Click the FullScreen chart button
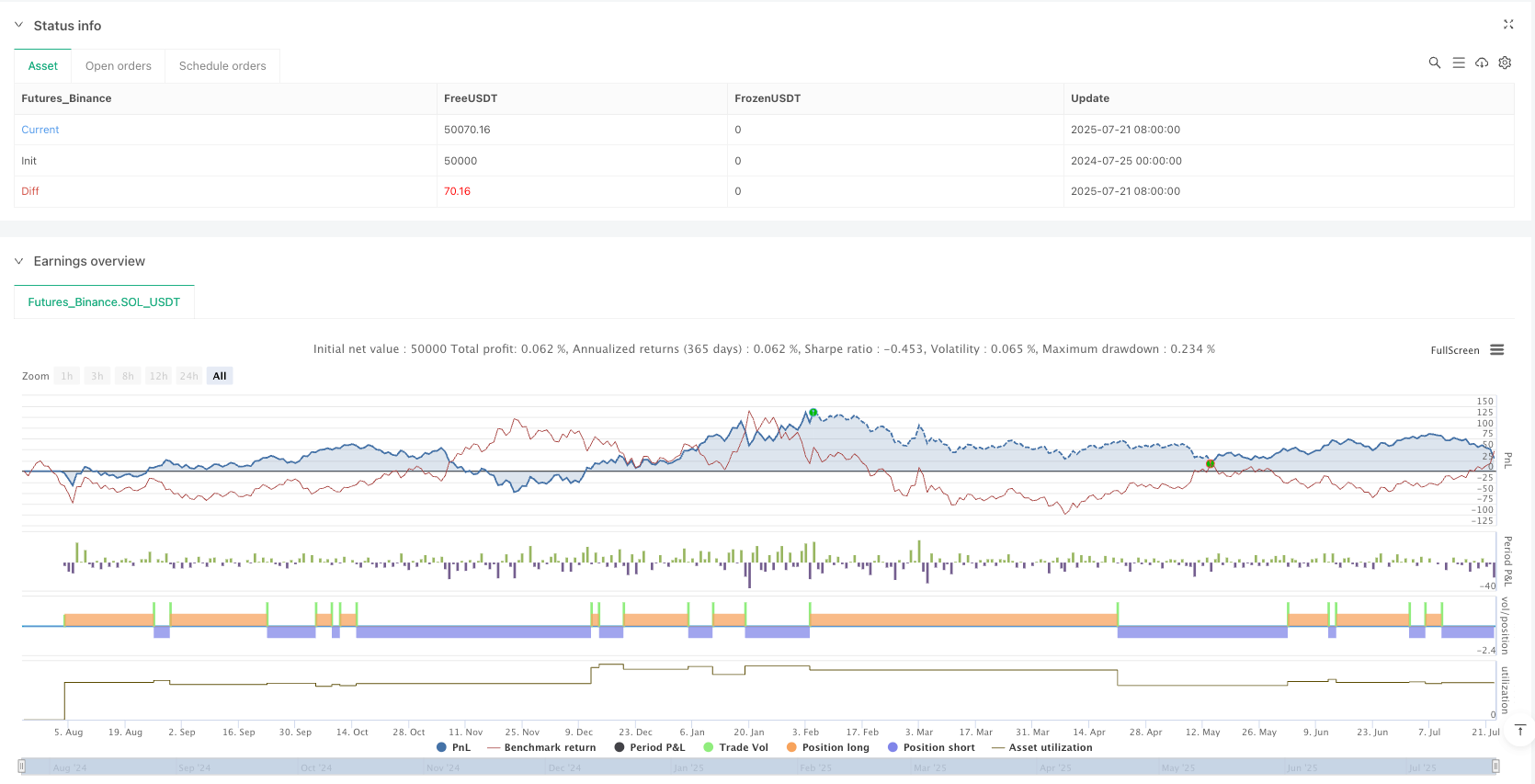The width and height of the screenshot is (1535, 784). coord(1454,350)
